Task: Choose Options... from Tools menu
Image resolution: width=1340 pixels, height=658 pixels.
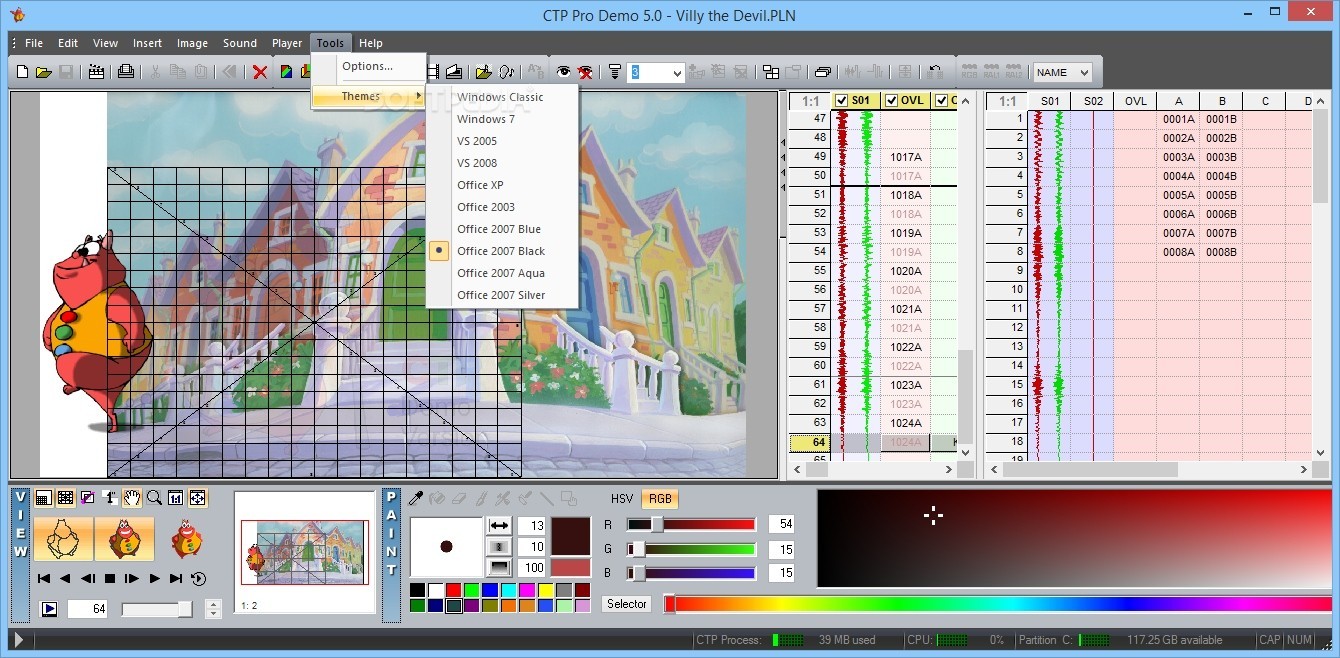Action: coord(368,66)
